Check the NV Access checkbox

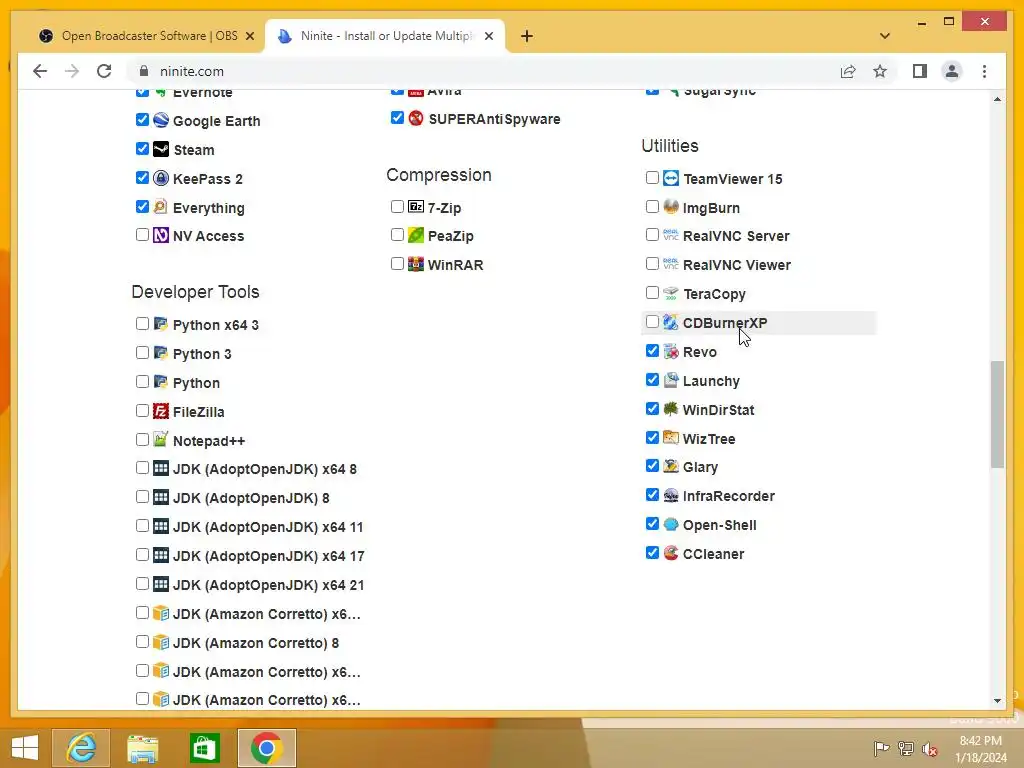click(142, 234)
